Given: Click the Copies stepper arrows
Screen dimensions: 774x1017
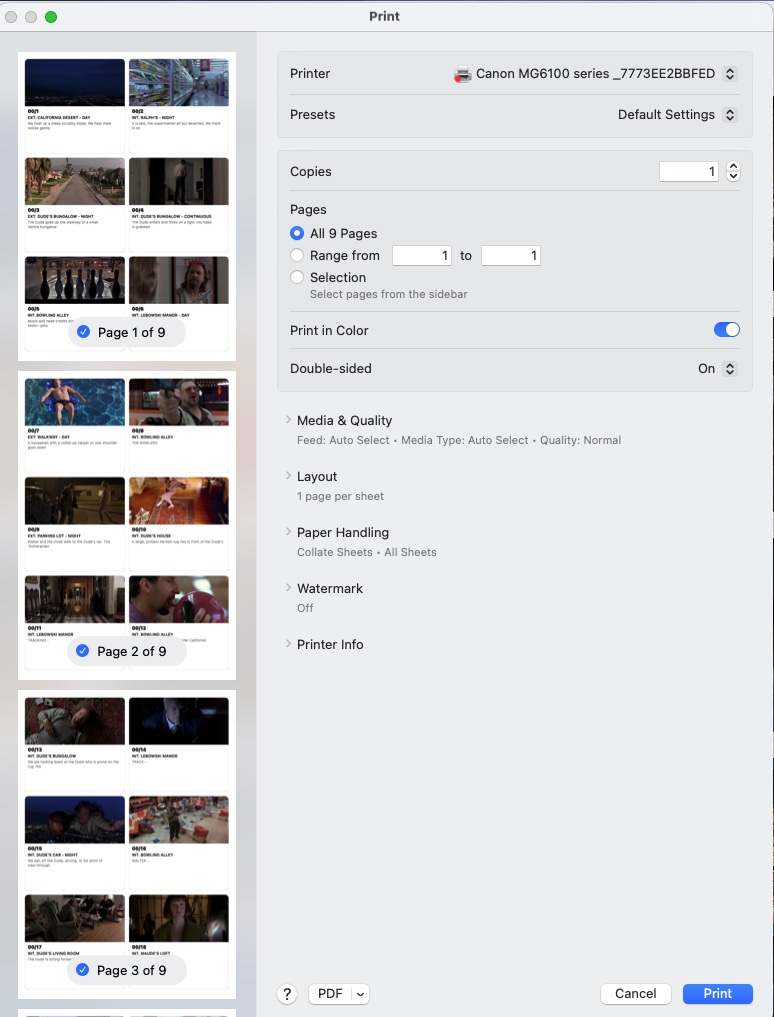Looking at the screenshot, I should (733, 171).
